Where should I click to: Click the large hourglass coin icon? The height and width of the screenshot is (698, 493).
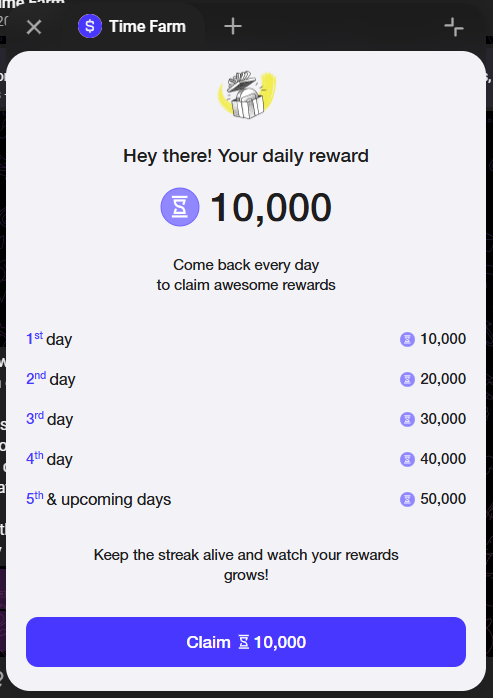click(180, 207)
